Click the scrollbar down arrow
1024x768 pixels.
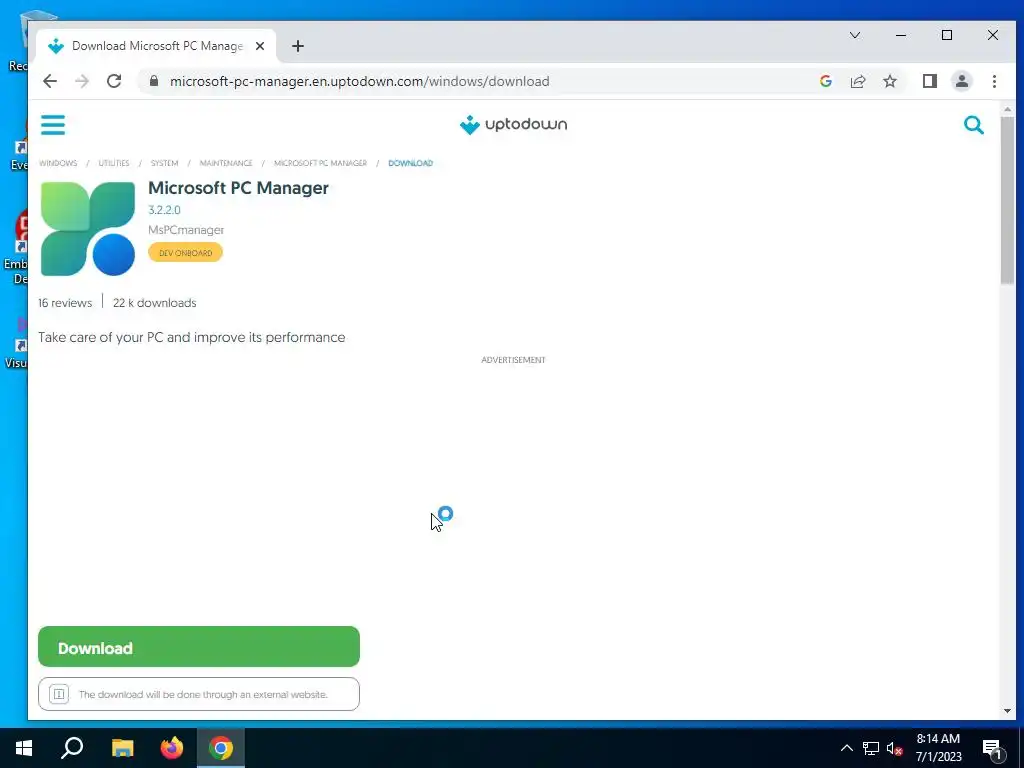tap(1007, 711)
